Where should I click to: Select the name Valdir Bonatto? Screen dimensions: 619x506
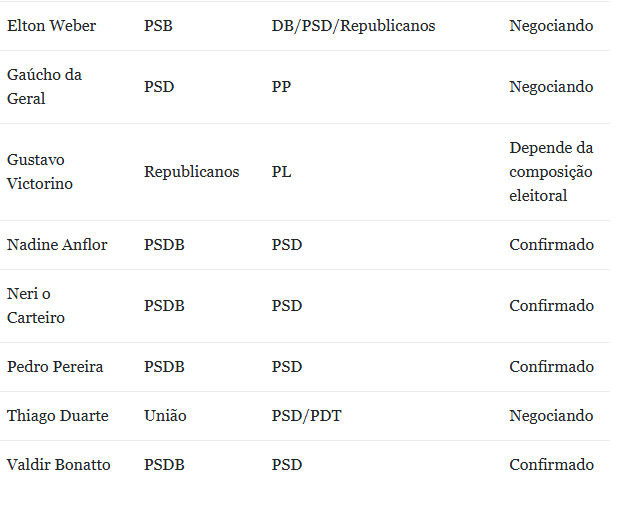[x=59, y=465]
